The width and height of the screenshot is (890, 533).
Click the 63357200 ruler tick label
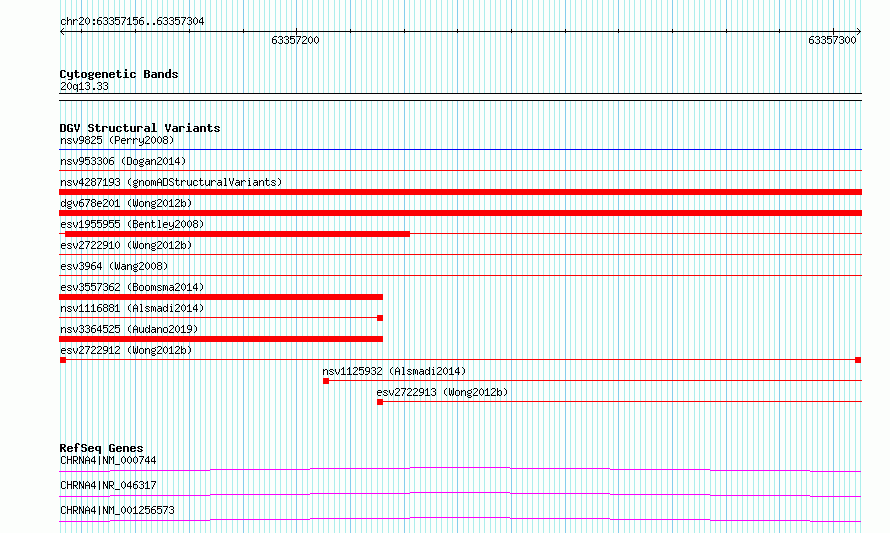(295, 40)
